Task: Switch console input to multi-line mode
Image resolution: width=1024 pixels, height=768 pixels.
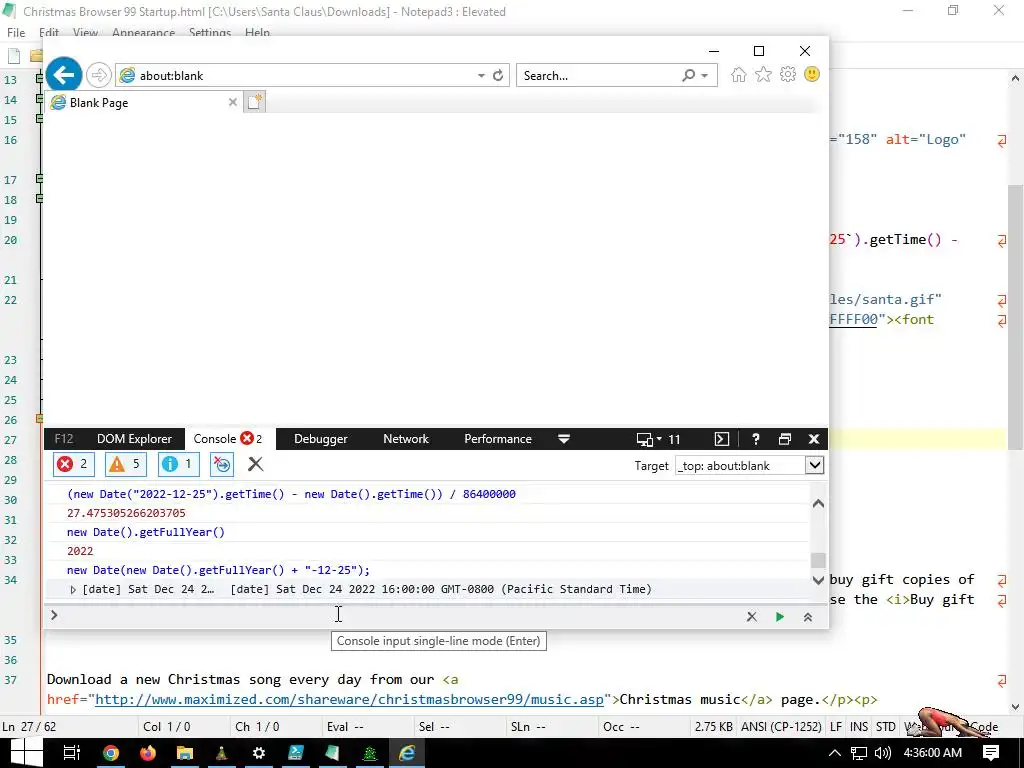Action: pos(808,616)
